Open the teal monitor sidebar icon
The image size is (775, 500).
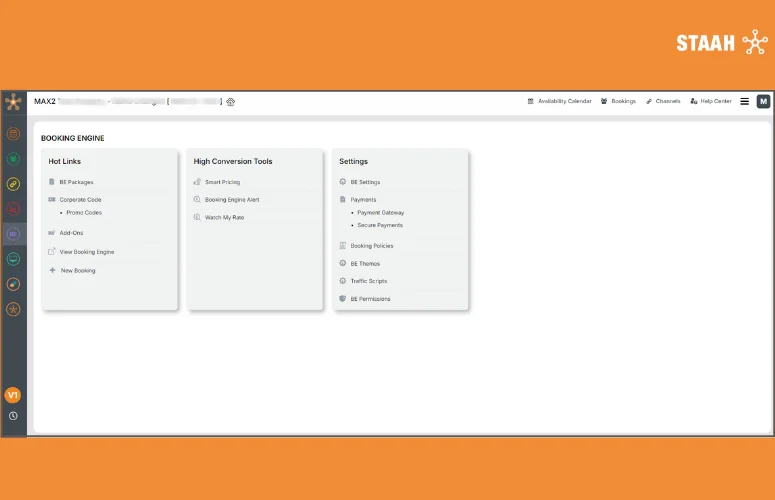(x=13, y=259)
